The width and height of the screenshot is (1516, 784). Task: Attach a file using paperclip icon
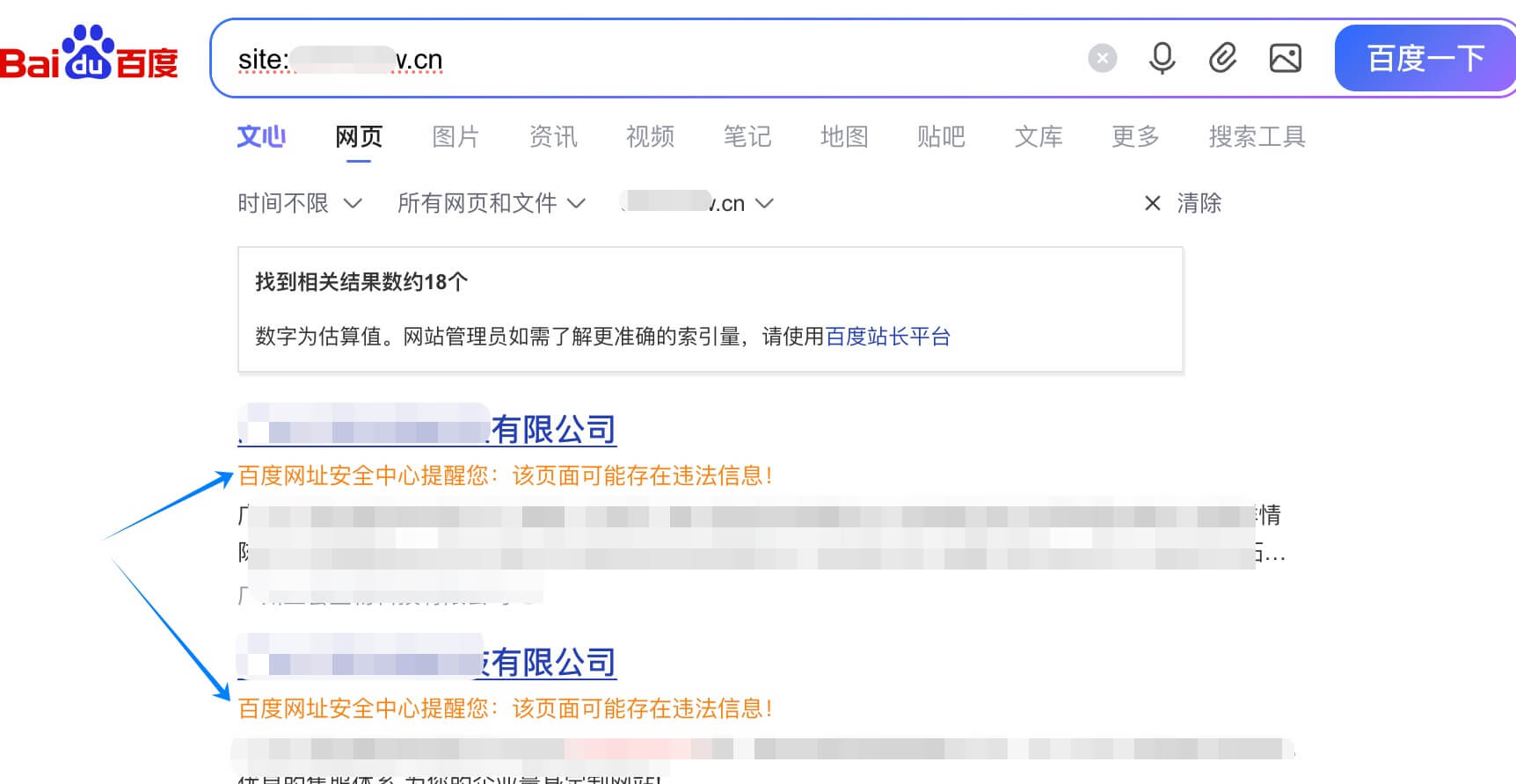coord(1222,58)
